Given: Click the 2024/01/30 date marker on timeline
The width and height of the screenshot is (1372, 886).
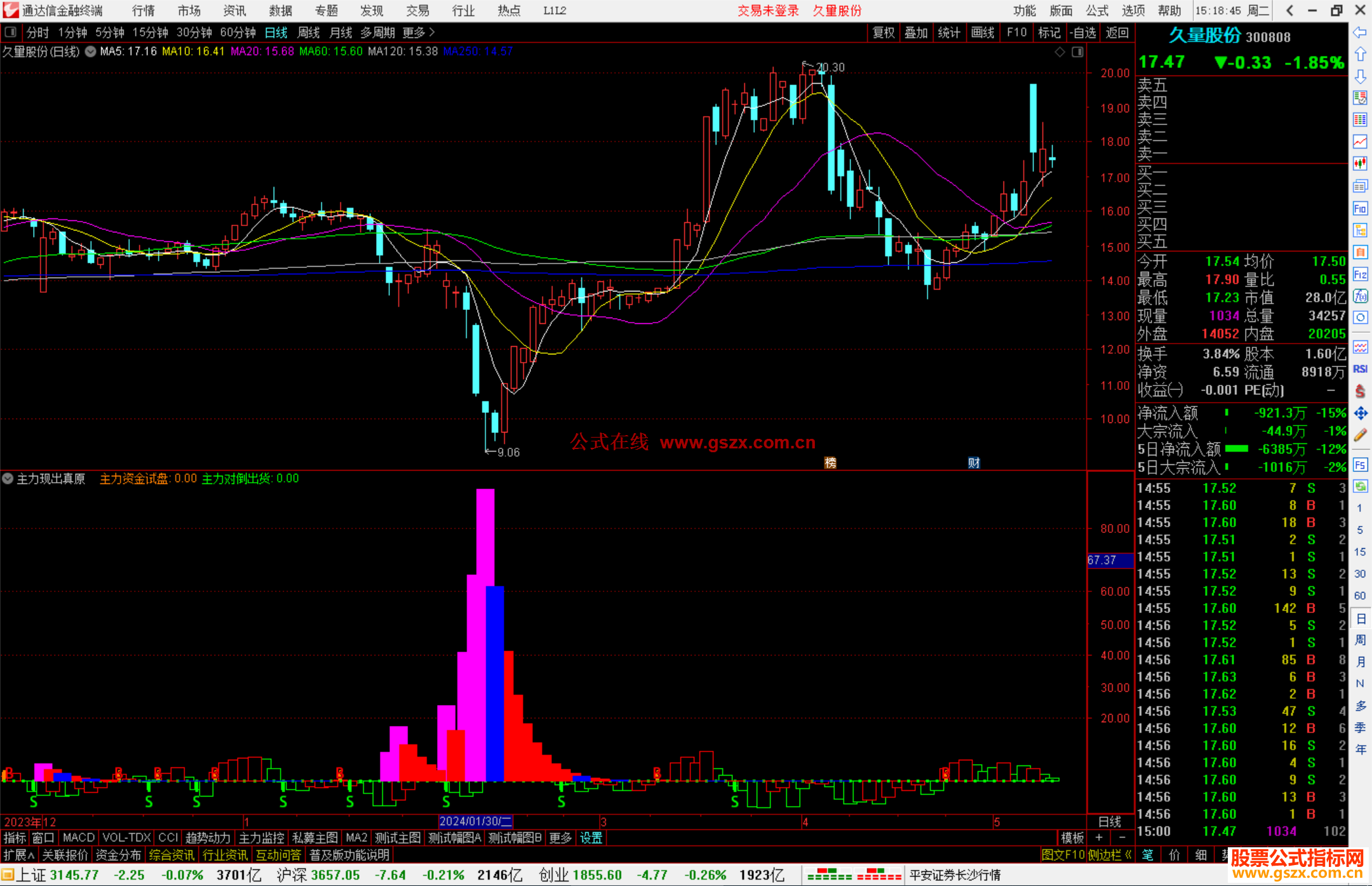Looking at the screenshot, I should point(476,821).
